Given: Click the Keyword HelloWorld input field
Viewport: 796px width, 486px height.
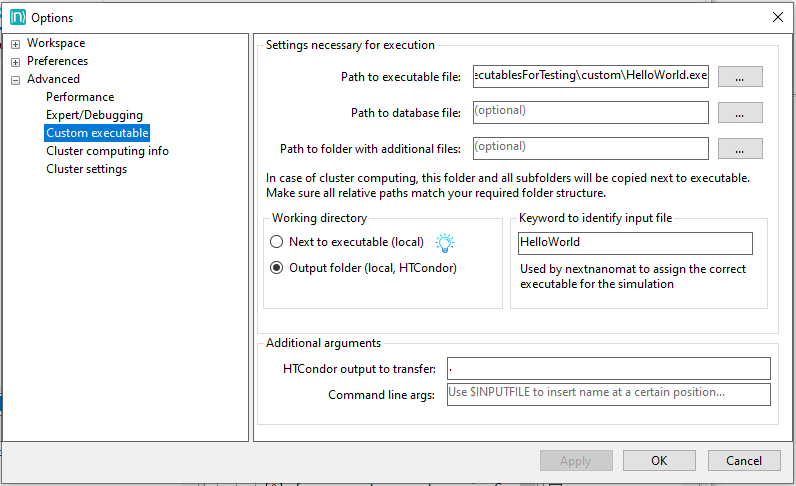Looking at the screenshot, I should (x=634, y=243).
